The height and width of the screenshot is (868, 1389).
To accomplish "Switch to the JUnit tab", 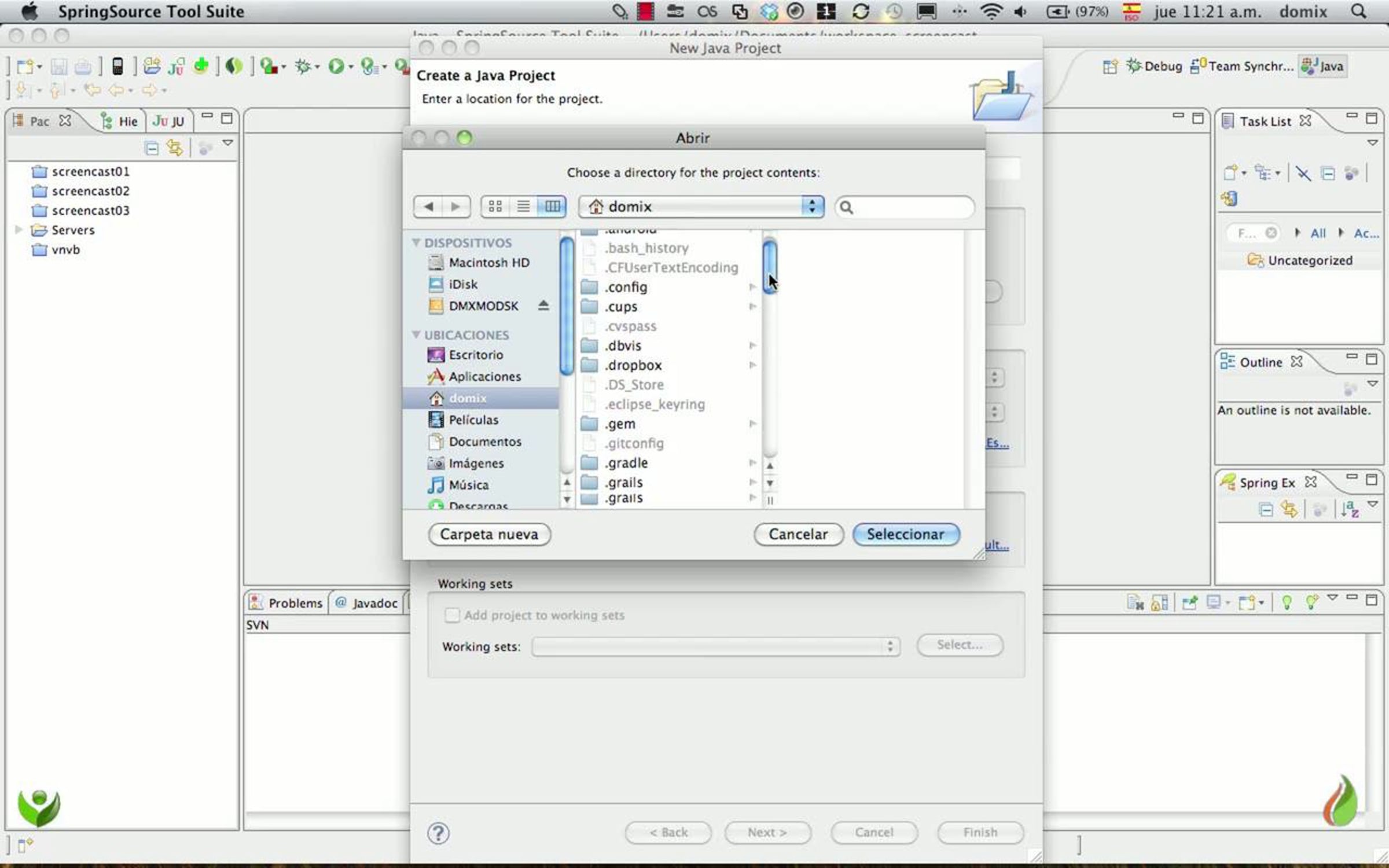I will (168, 121).
